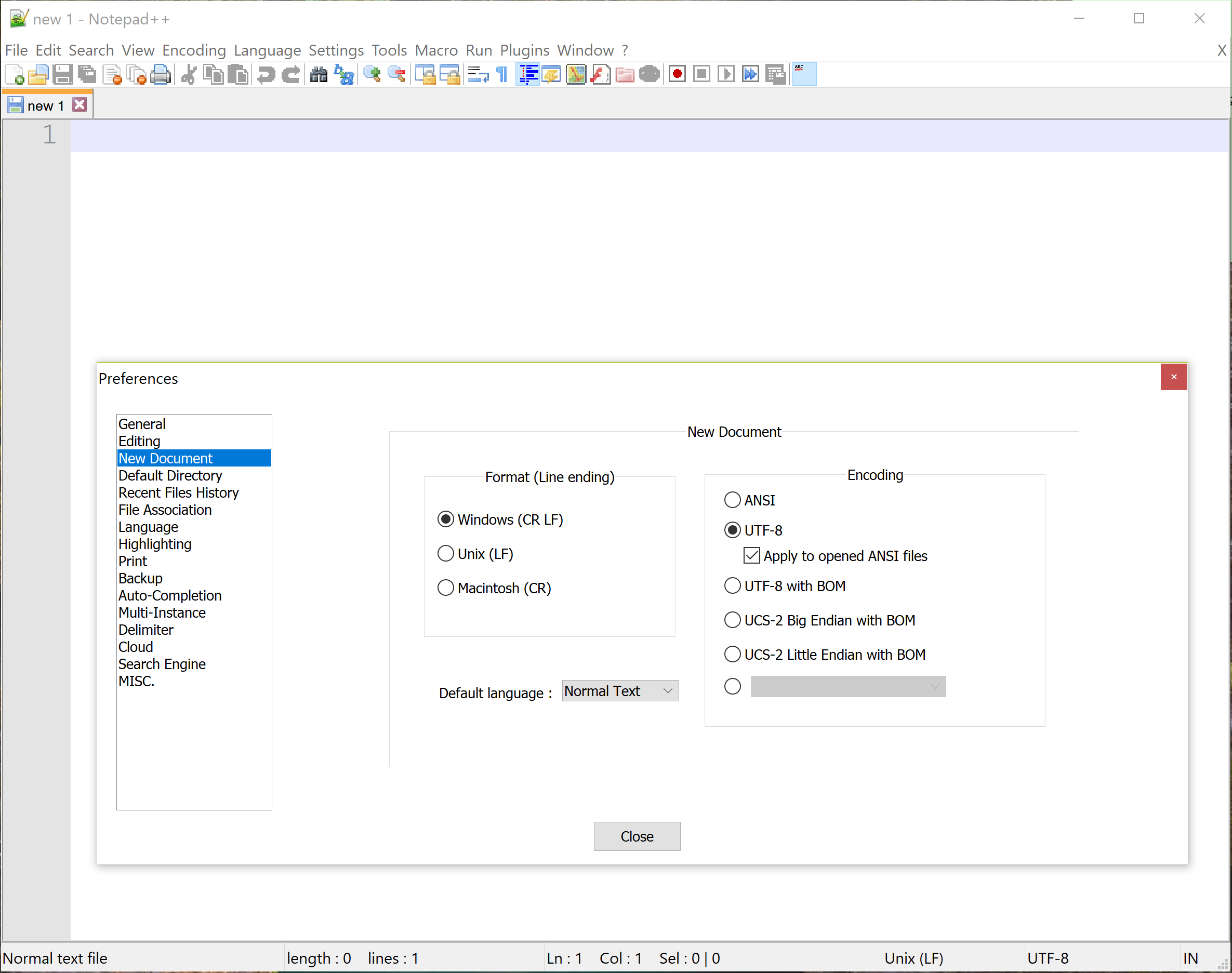
Task: Click the Open file toolbar icon
Action: 39,75
